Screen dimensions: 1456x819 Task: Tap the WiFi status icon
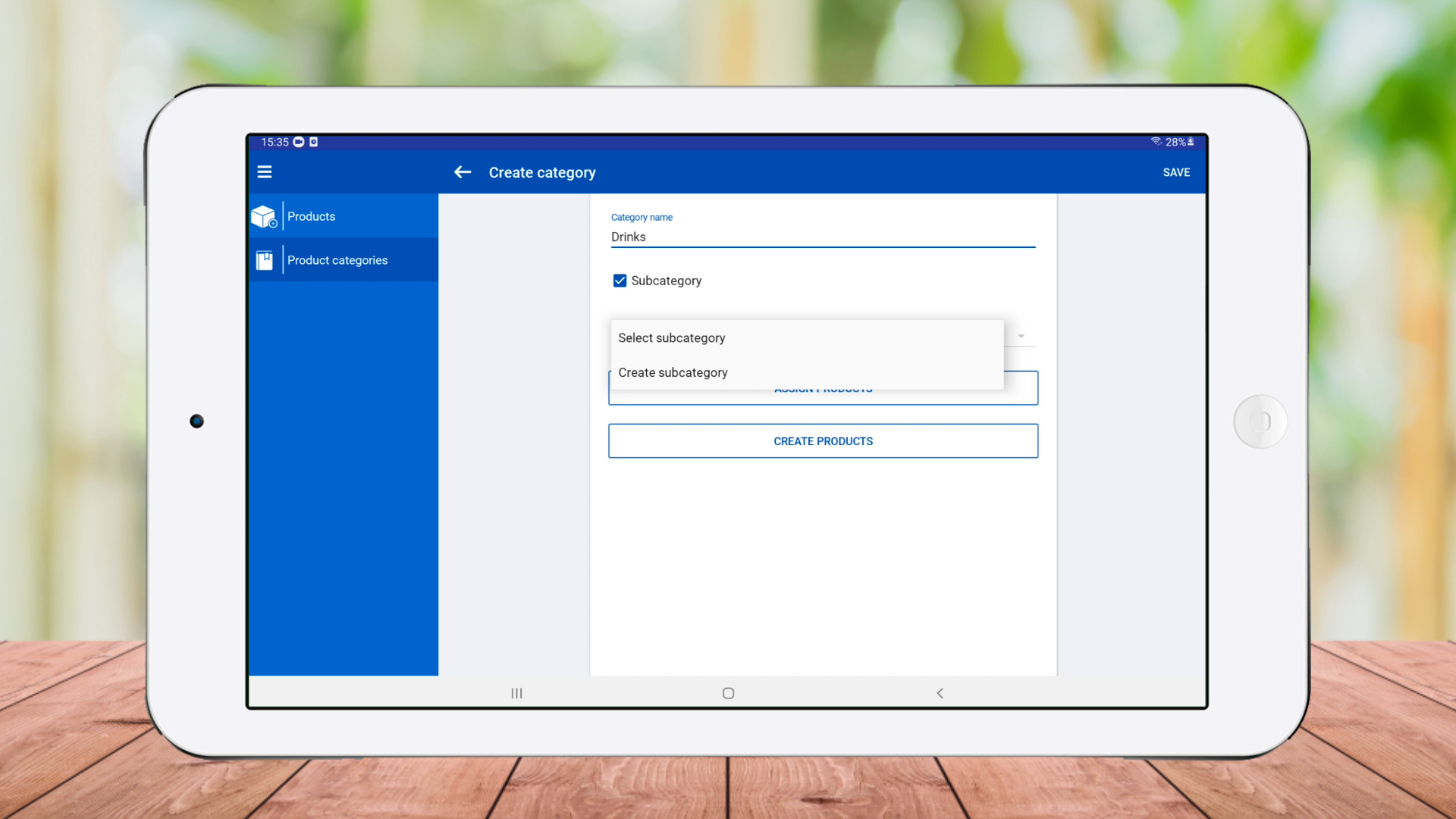[x=1156, y=142]
